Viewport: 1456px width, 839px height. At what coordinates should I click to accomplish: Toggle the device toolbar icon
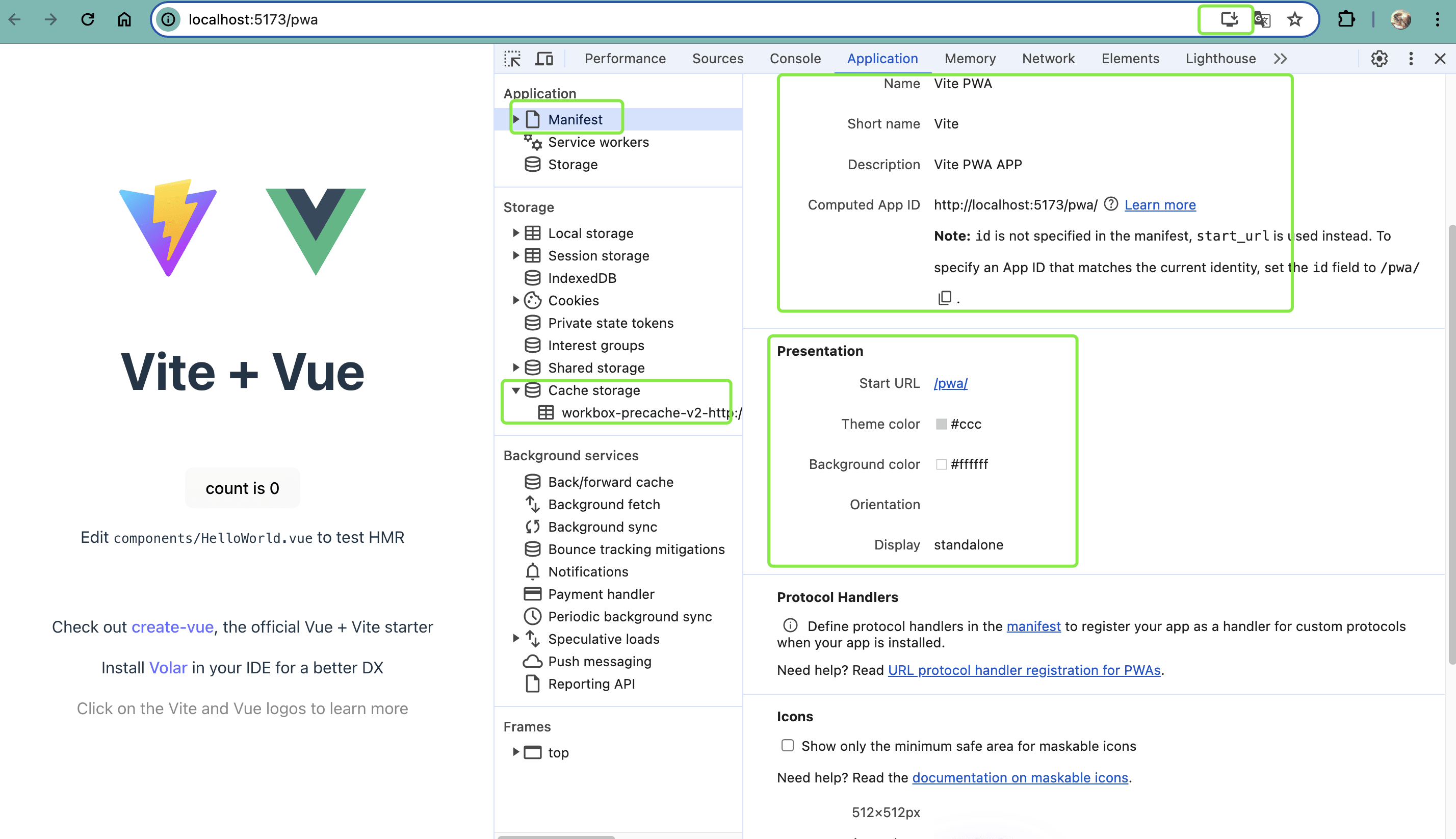[x=544, y=59]
